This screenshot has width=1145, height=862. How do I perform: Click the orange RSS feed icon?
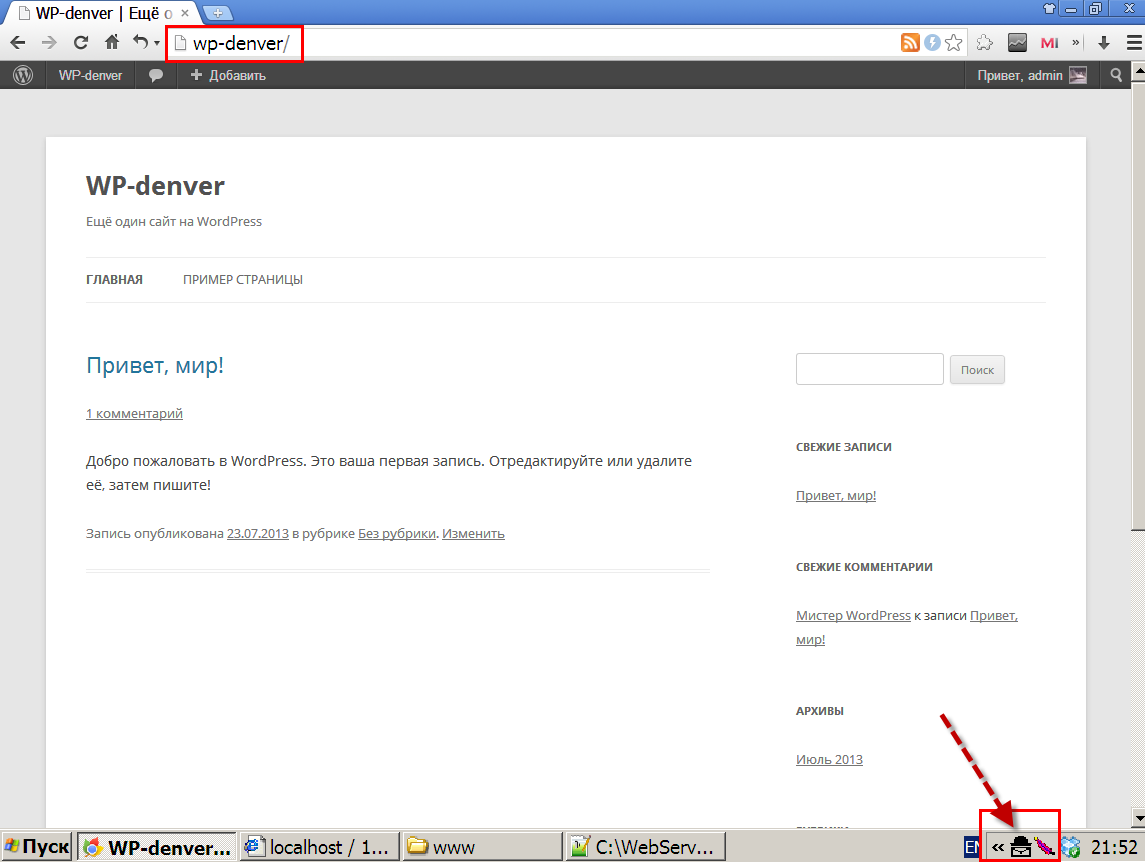point(910,42)
